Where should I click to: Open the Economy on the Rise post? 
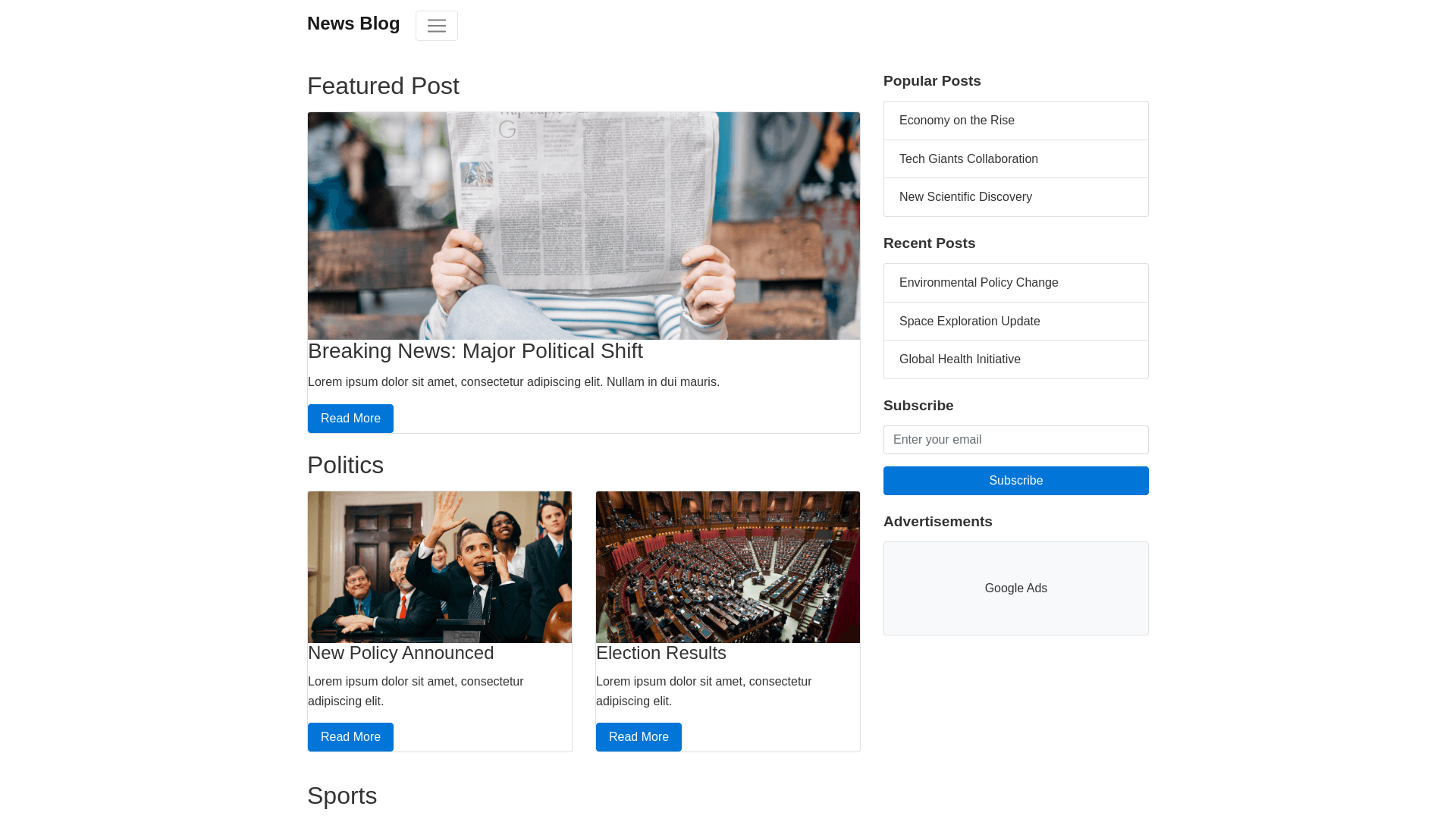[1015, 121]
